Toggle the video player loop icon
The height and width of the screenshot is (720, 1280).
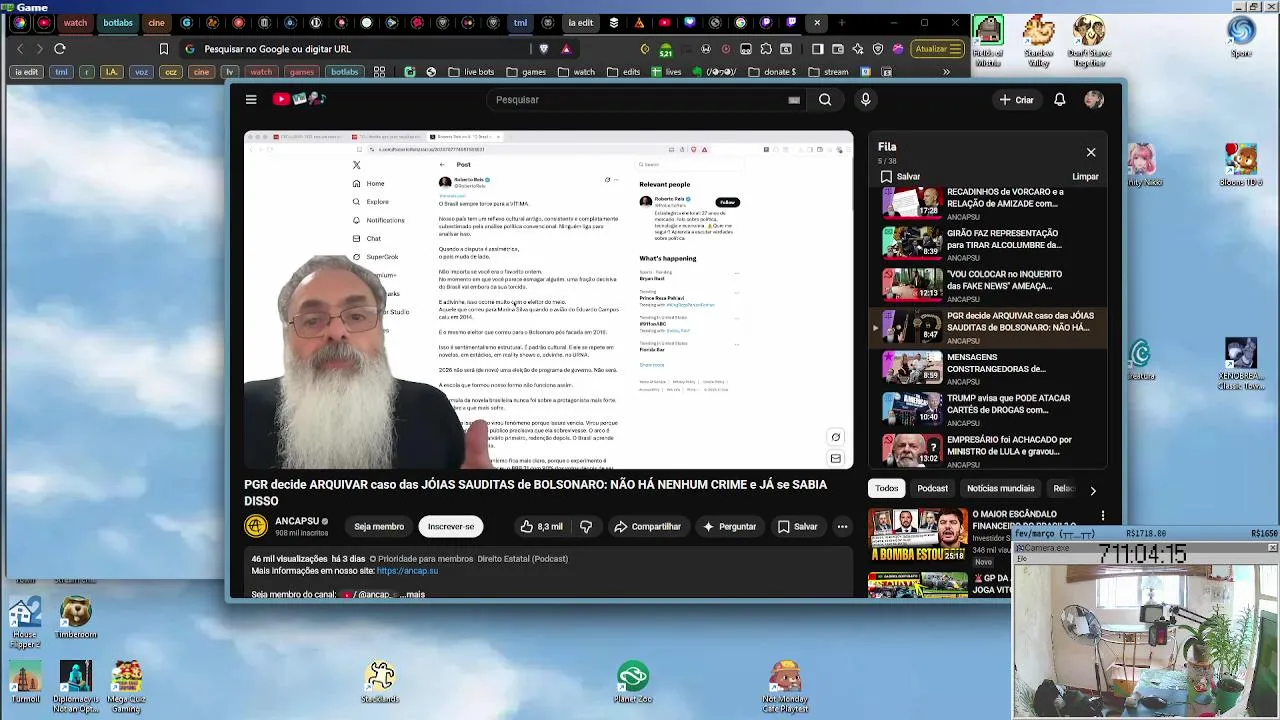point(836,437)
